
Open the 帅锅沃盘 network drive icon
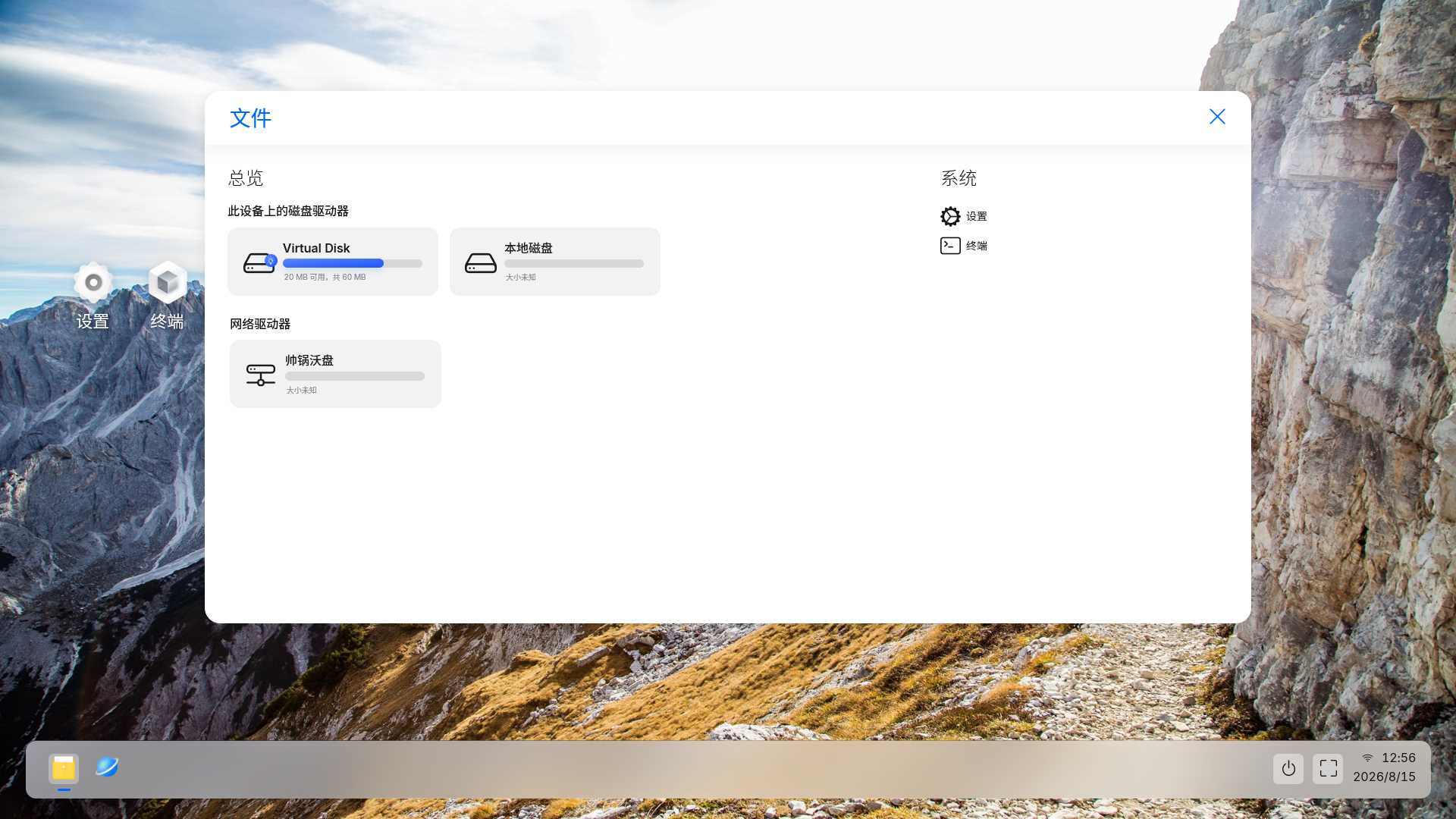261,375
